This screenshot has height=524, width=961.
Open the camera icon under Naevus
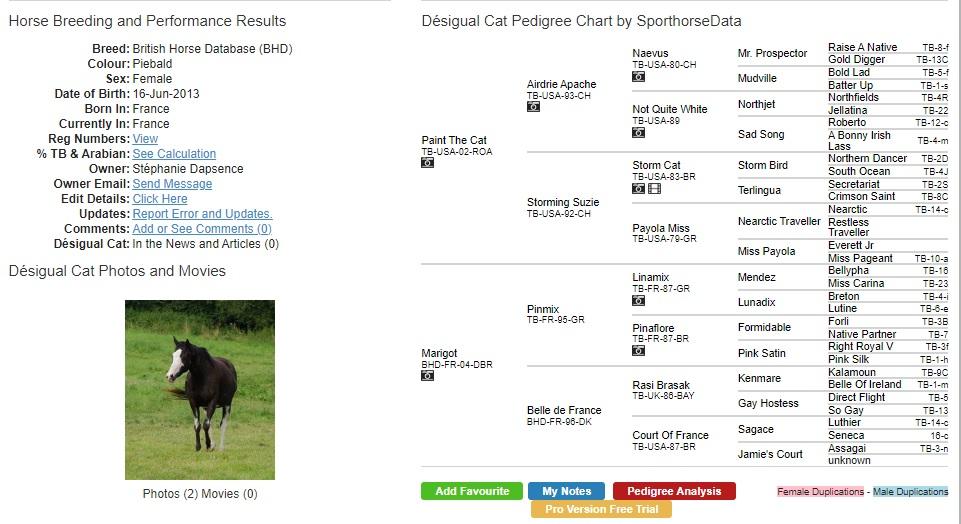coord(639,77)
